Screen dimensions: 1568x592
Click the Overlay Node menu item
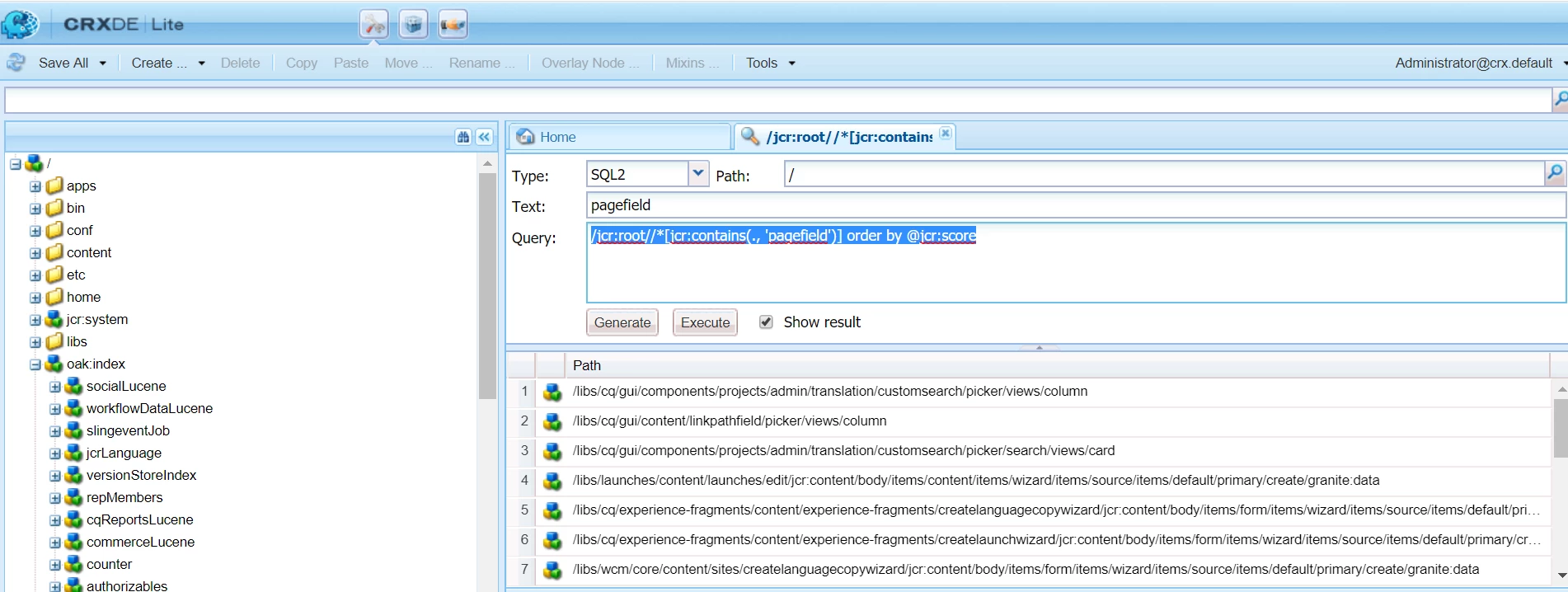point(589,63)
